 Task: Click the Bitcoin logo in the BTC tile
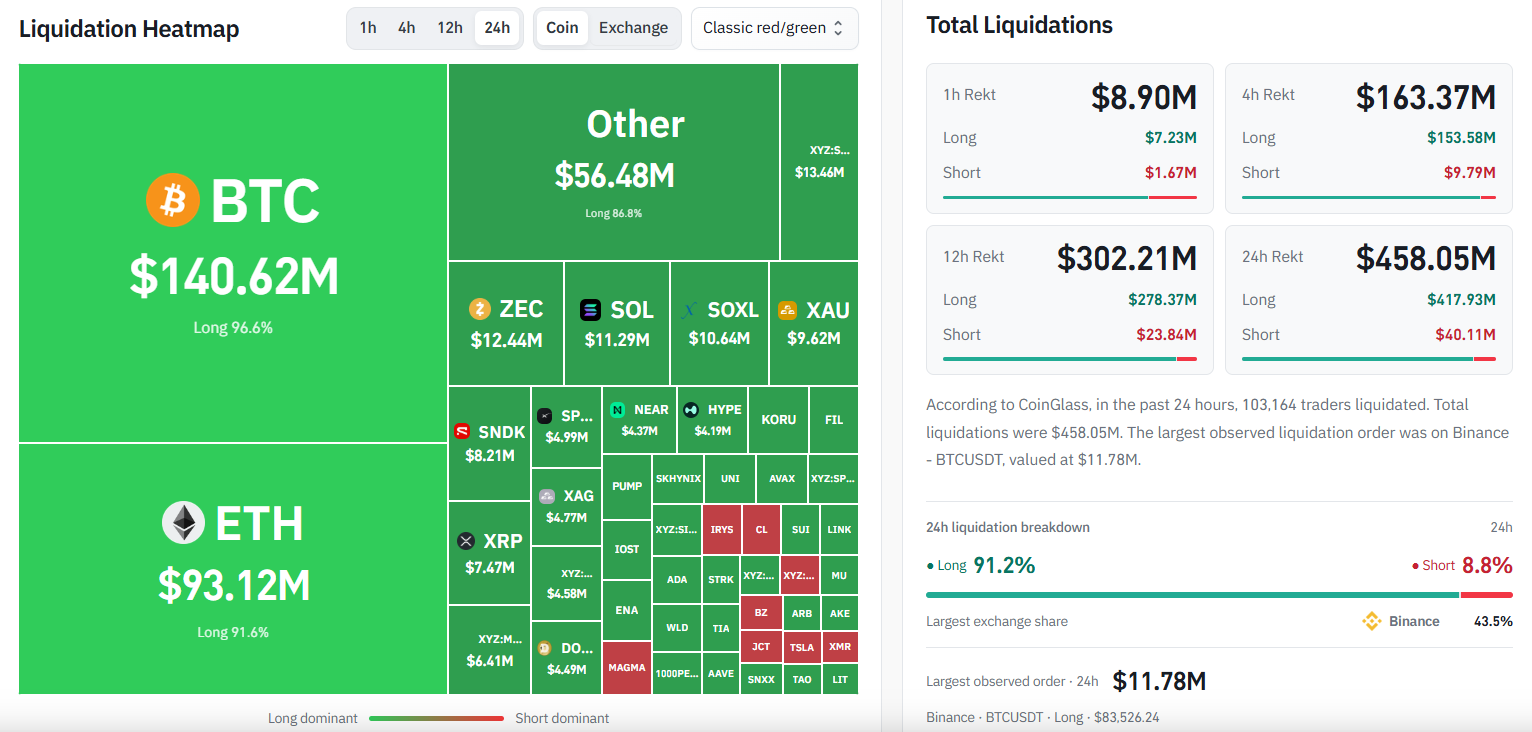173,200
